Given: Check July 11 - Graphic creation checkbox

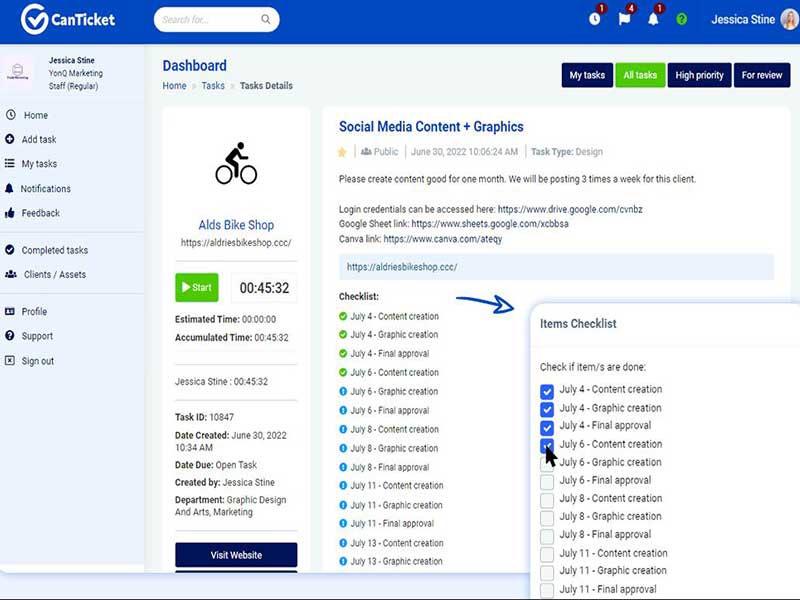Looking at the screenshot, I should [x=547, y=572].
